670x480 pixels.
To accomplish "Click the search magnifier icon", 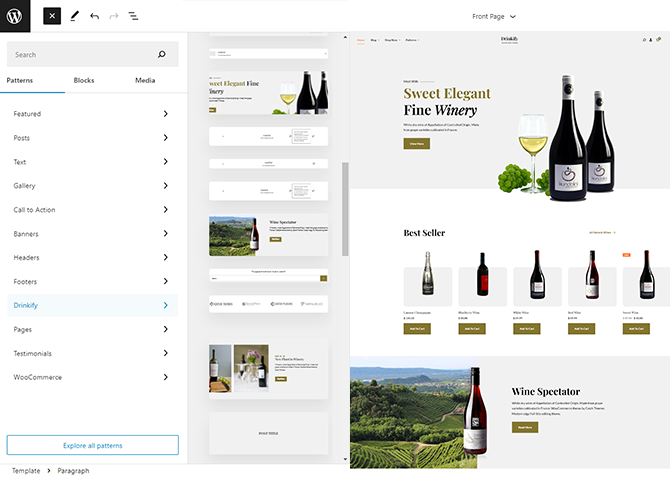I will click(x=162, y=55).
